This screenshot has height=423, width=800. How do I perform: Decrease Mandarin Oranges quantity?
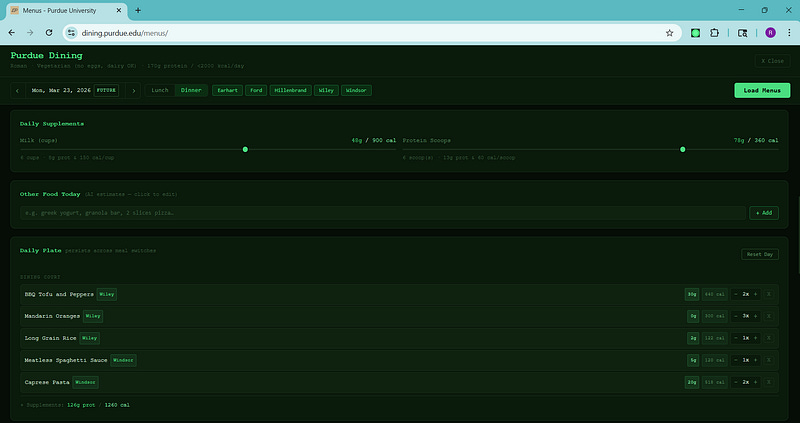735,316
